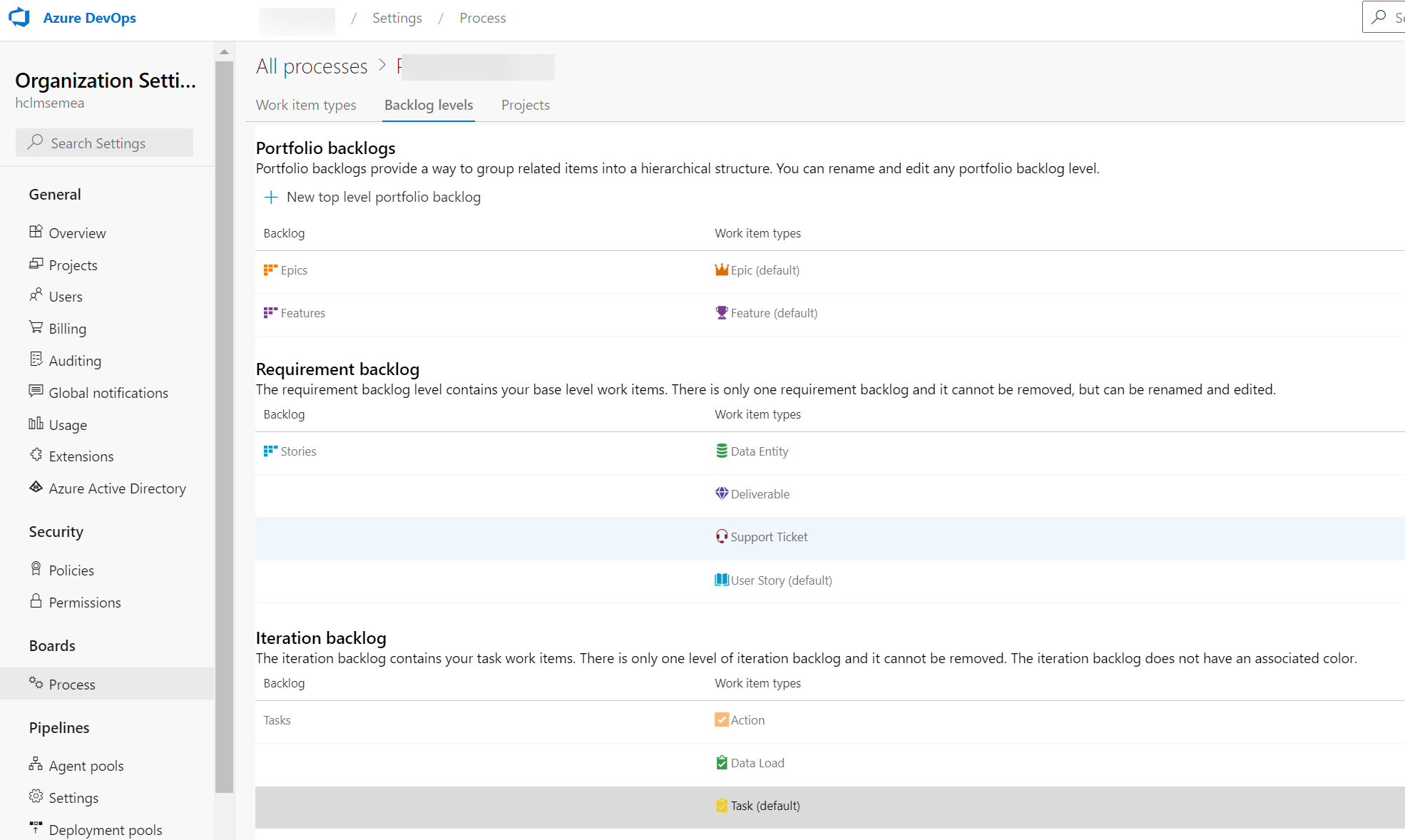The height and width of the screenshot is (840, 1405).
Task: Open Agent pools in sidebar
Action: point(86,766)
